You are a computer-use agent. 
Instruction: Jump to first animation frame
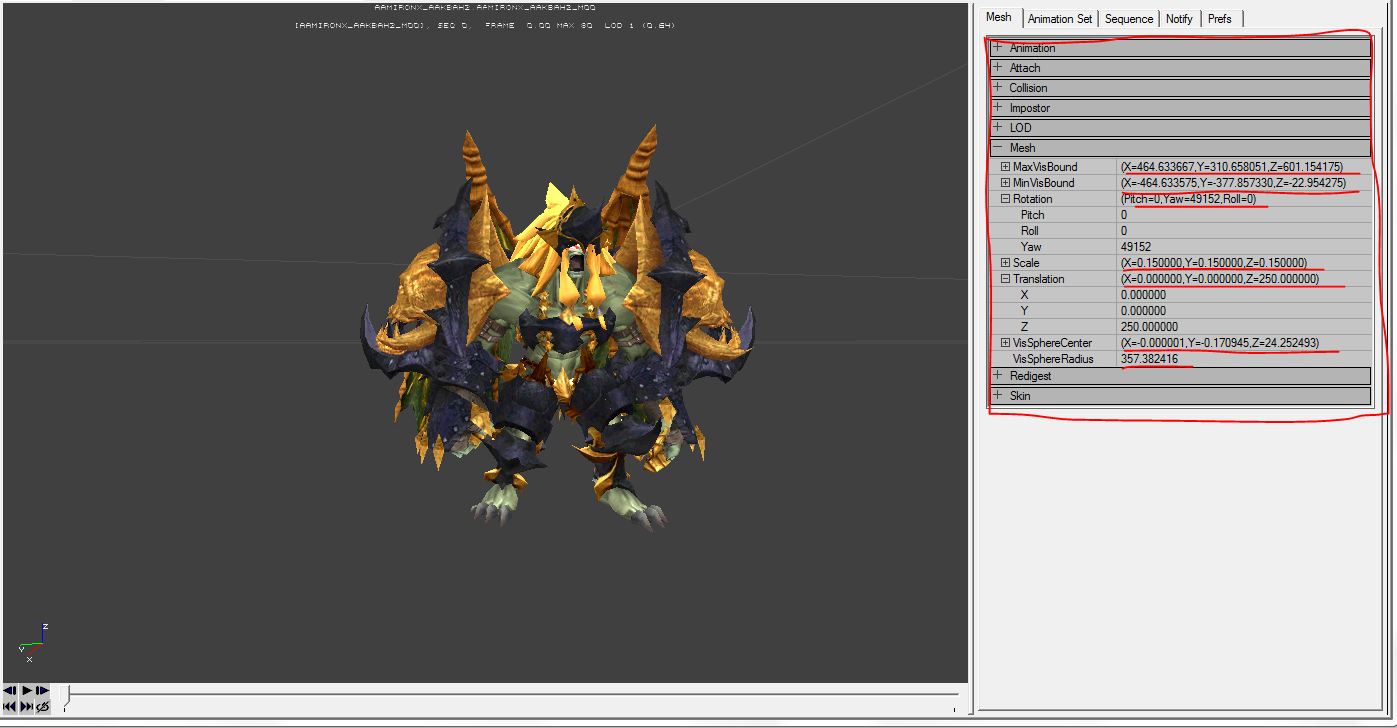pos(10,706)
